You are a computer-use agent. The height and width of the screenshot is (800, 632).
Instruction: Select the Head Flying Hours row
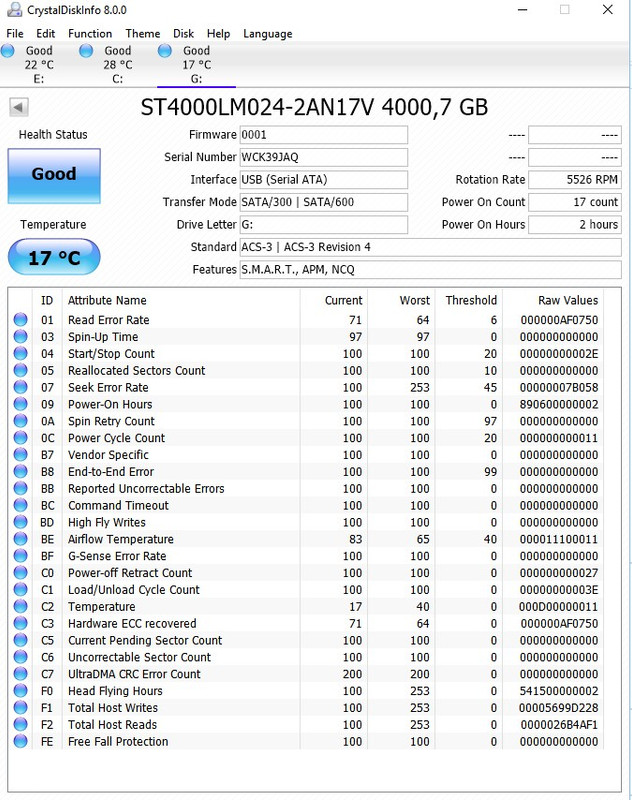click(x=306, y=690)
